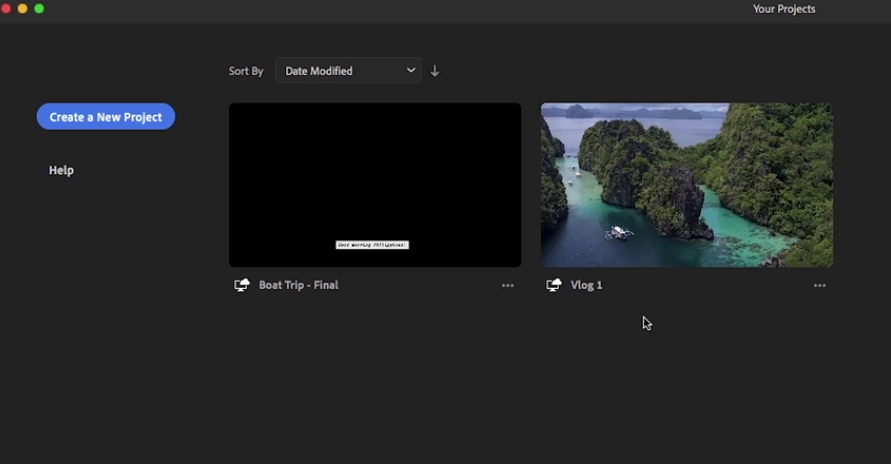Viewport: 891px width, 464px height.
Task: Click the Your Projects window title
Action: pyautogui.click(x=784, y=9)
